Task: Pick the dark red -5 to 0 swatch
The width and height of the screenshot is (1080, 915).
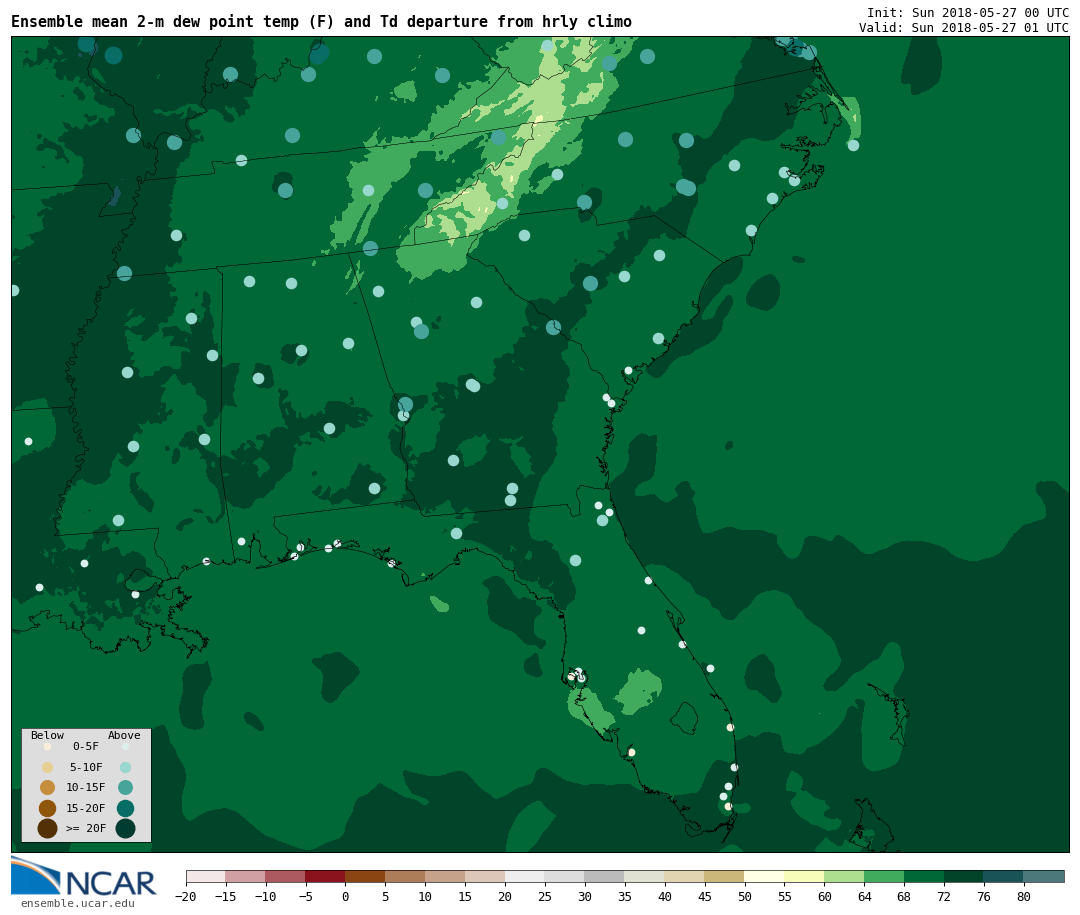Action: [x=325, y=877]
